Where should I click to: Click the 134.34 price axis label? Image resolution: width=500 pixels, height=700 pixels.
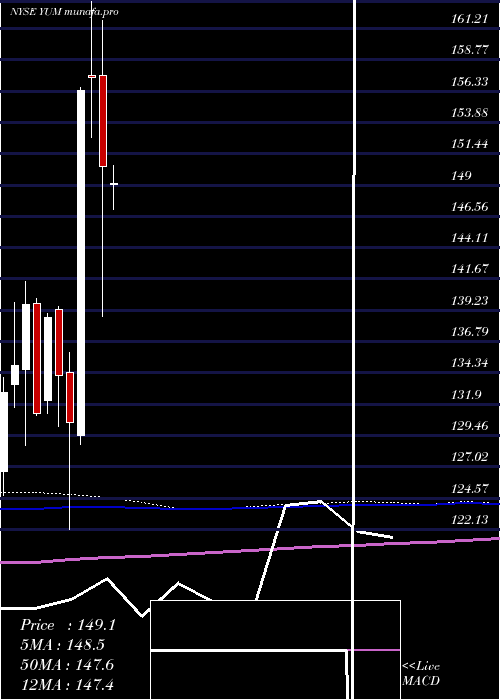(469, 362)
